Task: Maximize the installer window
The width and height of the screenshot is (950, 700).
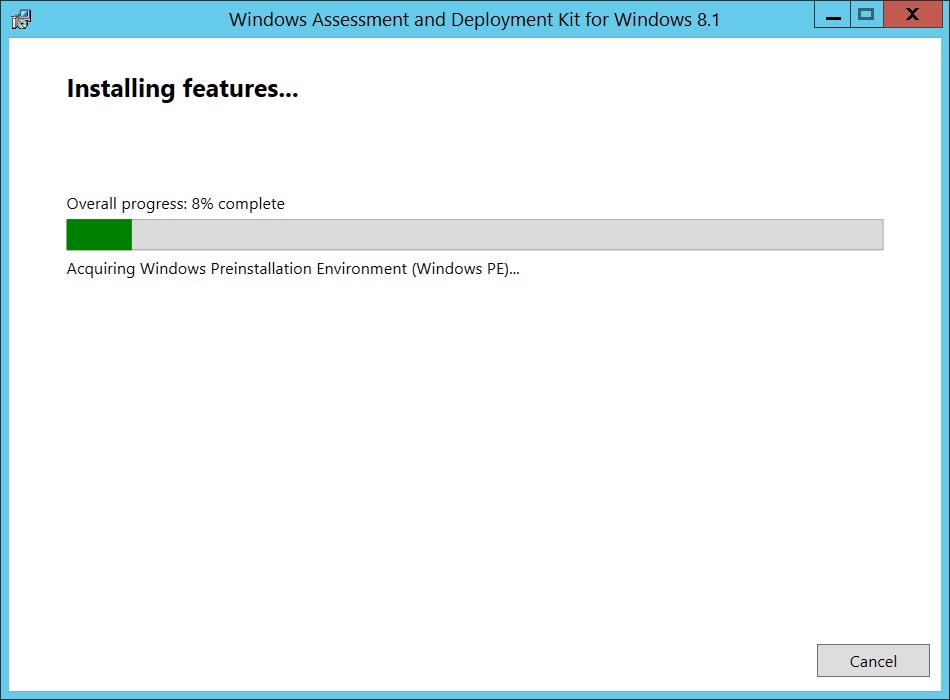Action: [x=866, y=15]
